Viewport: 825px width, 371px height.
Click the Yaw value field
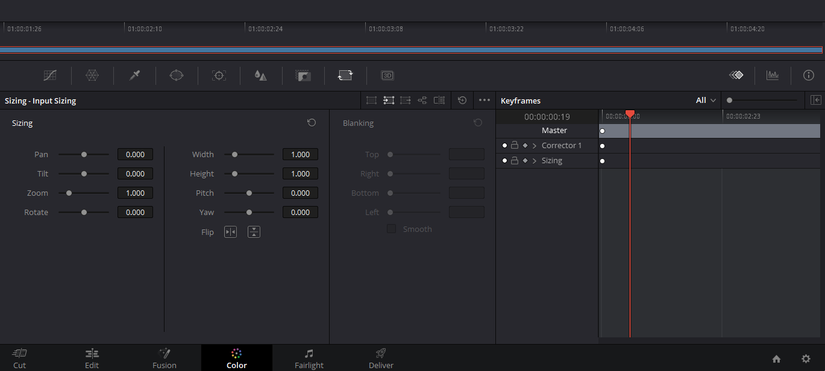point(300,212)
